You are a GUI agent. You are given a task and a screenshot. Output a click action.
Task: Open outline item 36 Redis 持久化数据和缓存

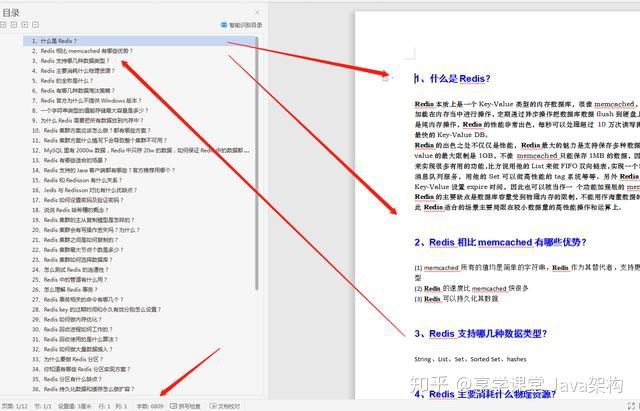click(x=83, y=389)
